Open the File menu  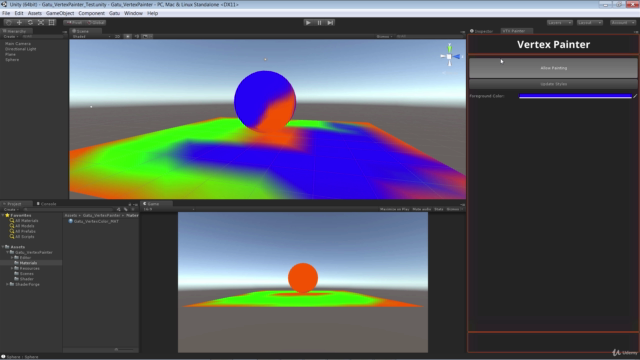pos(6,13)
